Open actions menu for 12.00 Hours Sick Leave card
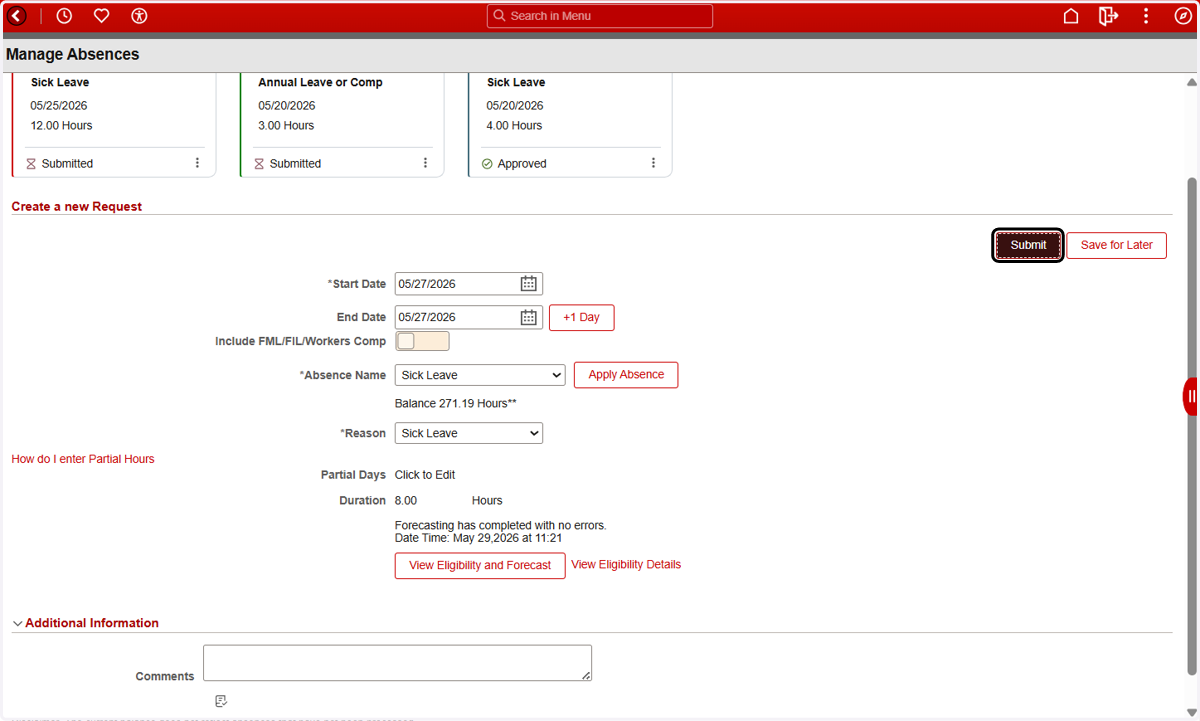Screen dimensions: 1200x721 197,163
